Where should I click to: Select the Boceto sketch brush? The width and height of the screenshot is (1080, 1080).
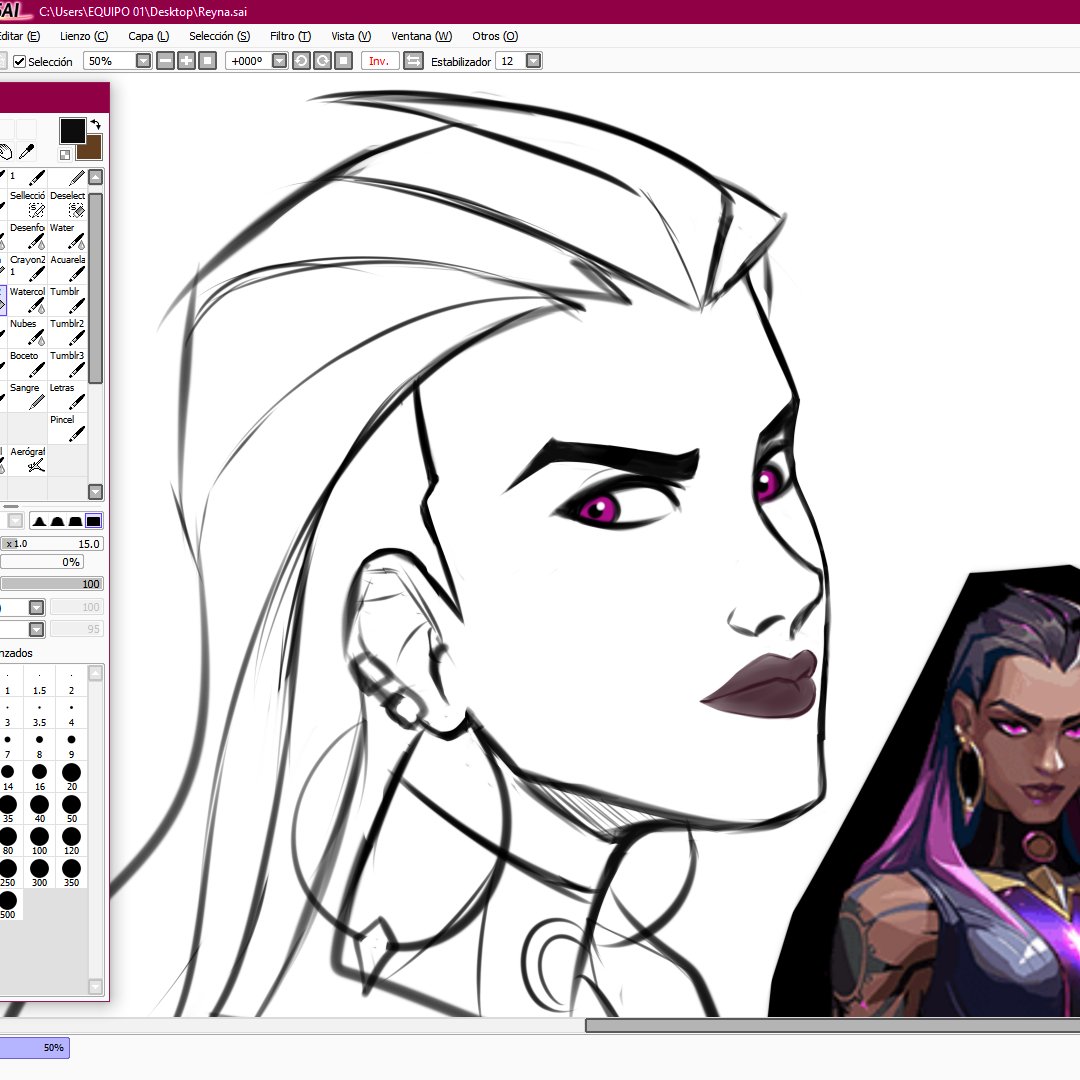click(x=28, y=364)
